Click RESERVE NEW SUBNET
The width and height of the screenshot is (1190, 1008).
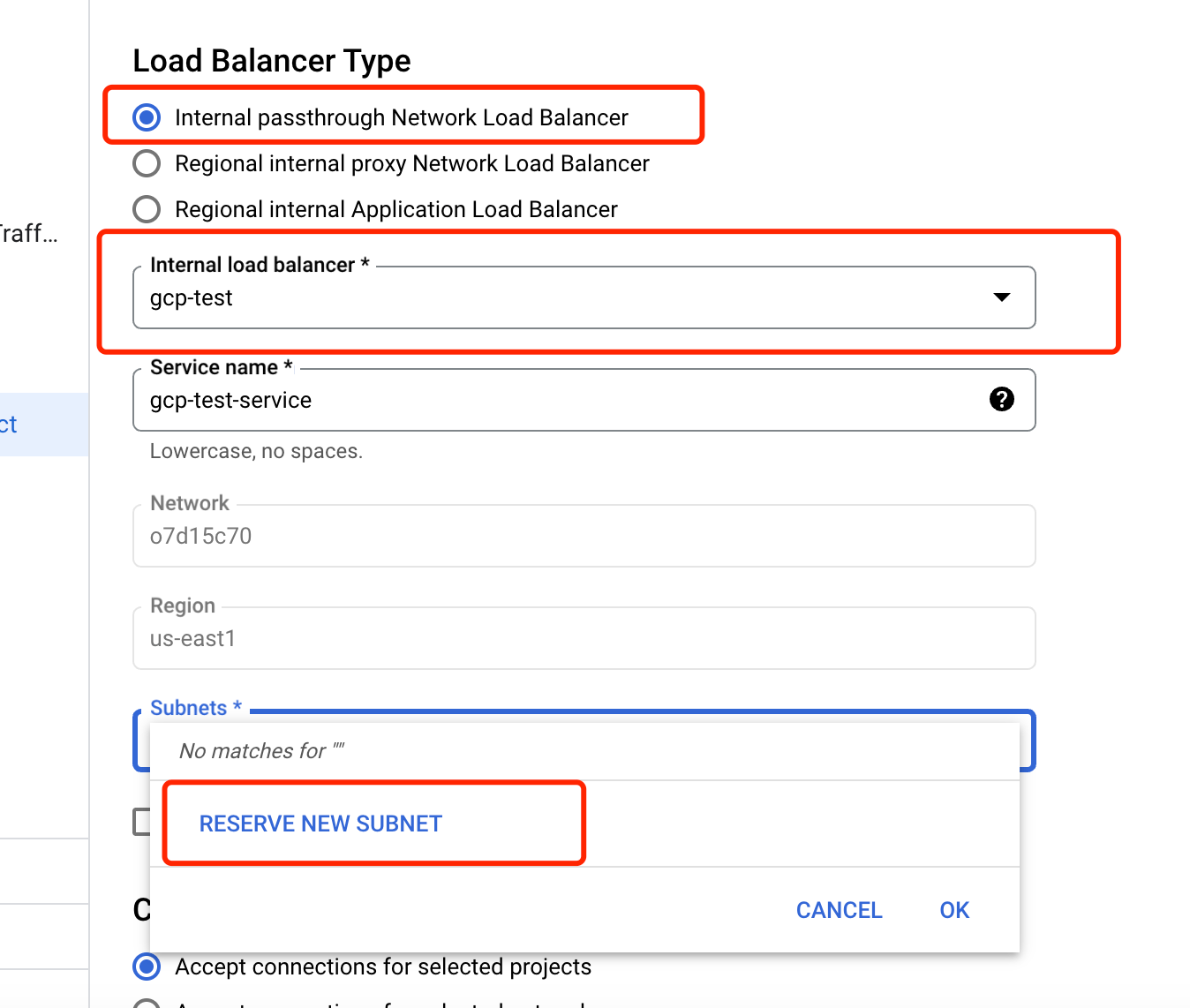pos(320,823)
